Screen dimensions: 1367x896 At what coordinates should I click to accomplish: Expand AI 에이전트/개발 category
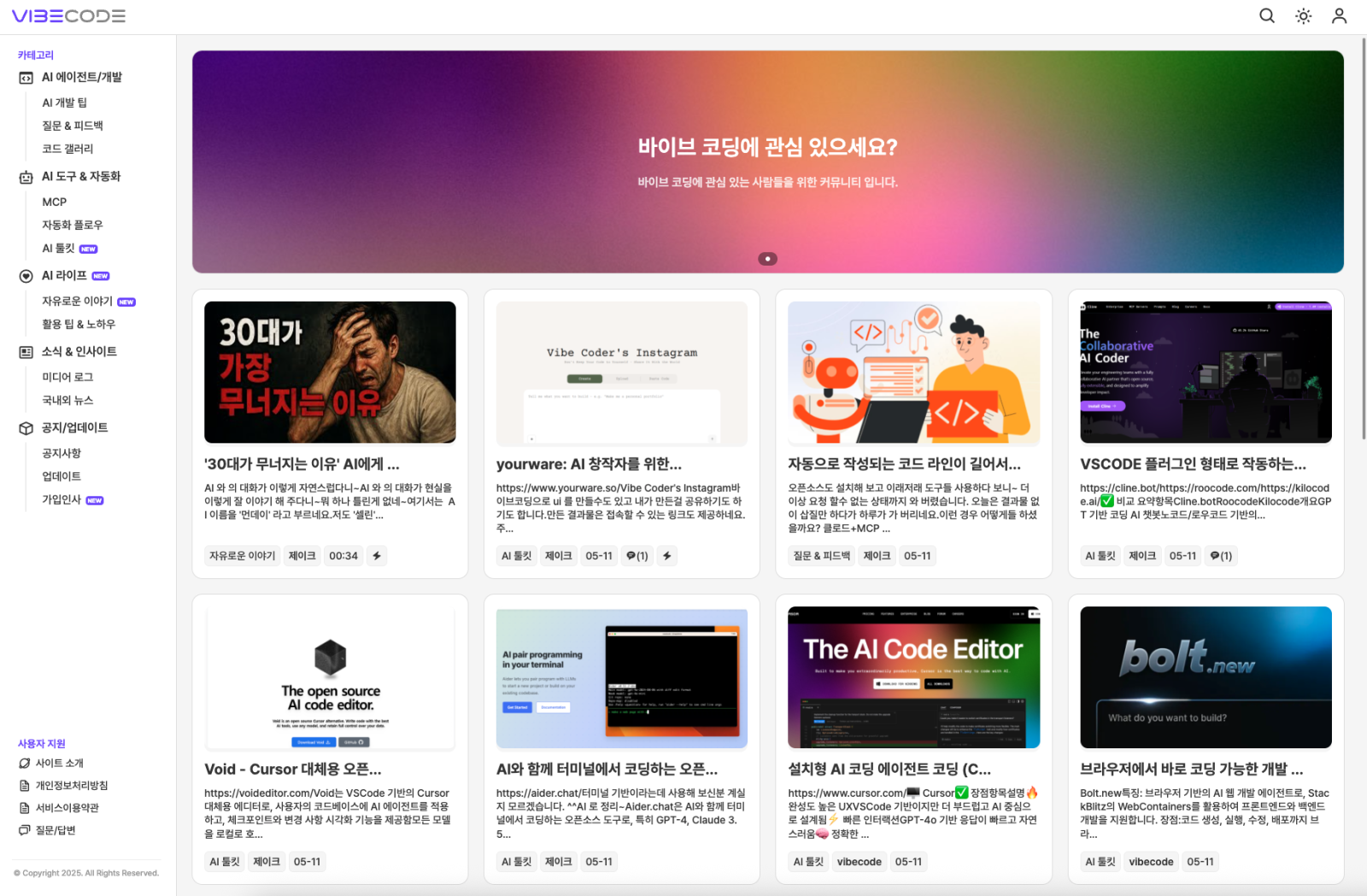(x=81, y=77)
